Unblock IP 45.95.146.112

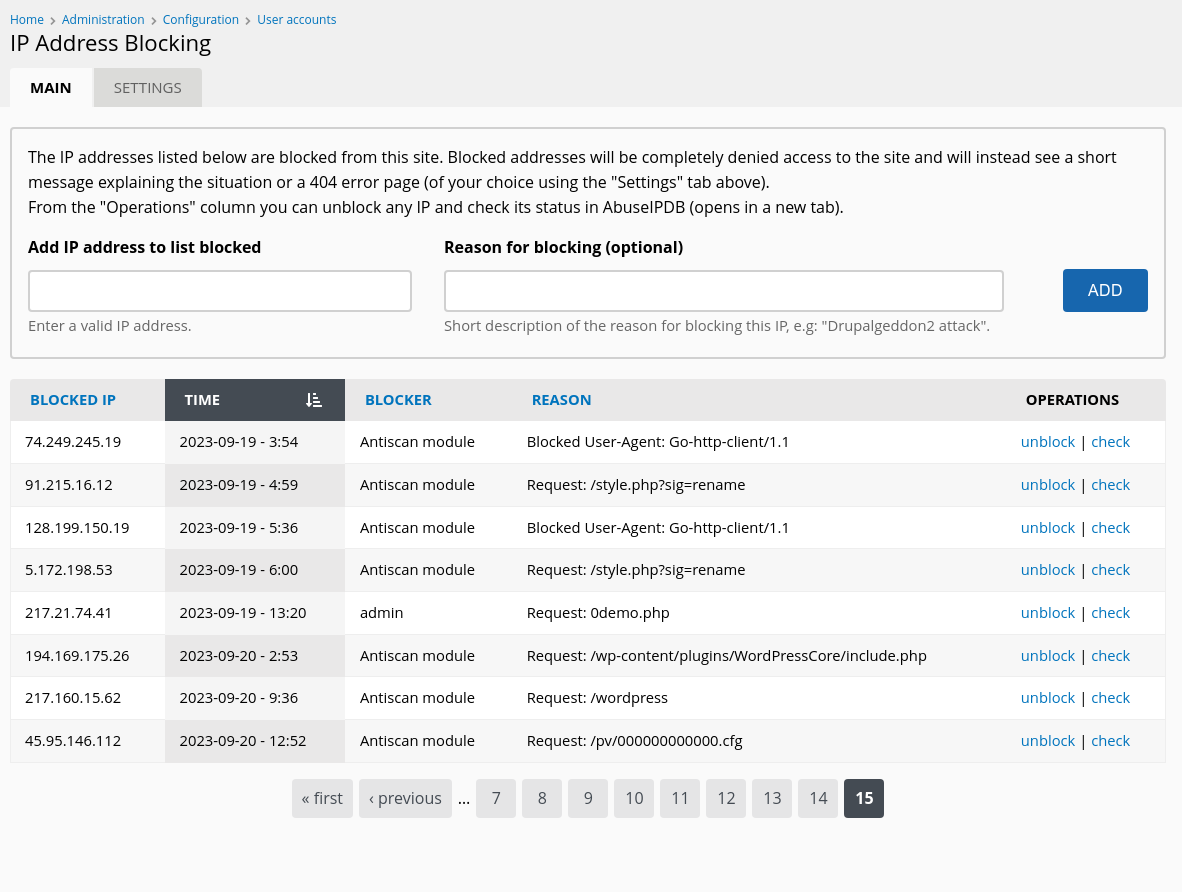tap(1048, 741)
